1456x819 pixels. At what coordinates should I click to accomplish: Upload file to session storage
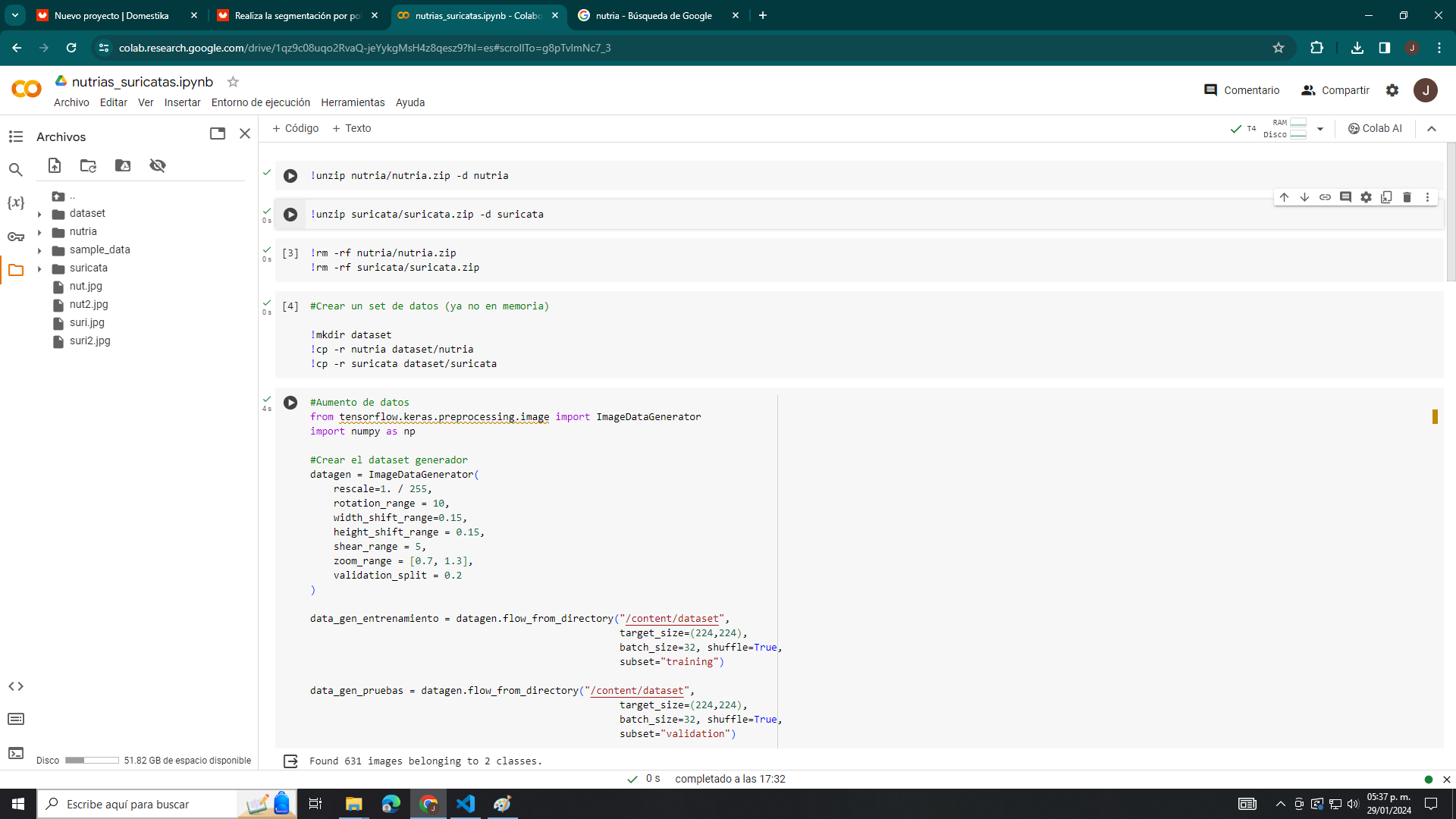55,165
